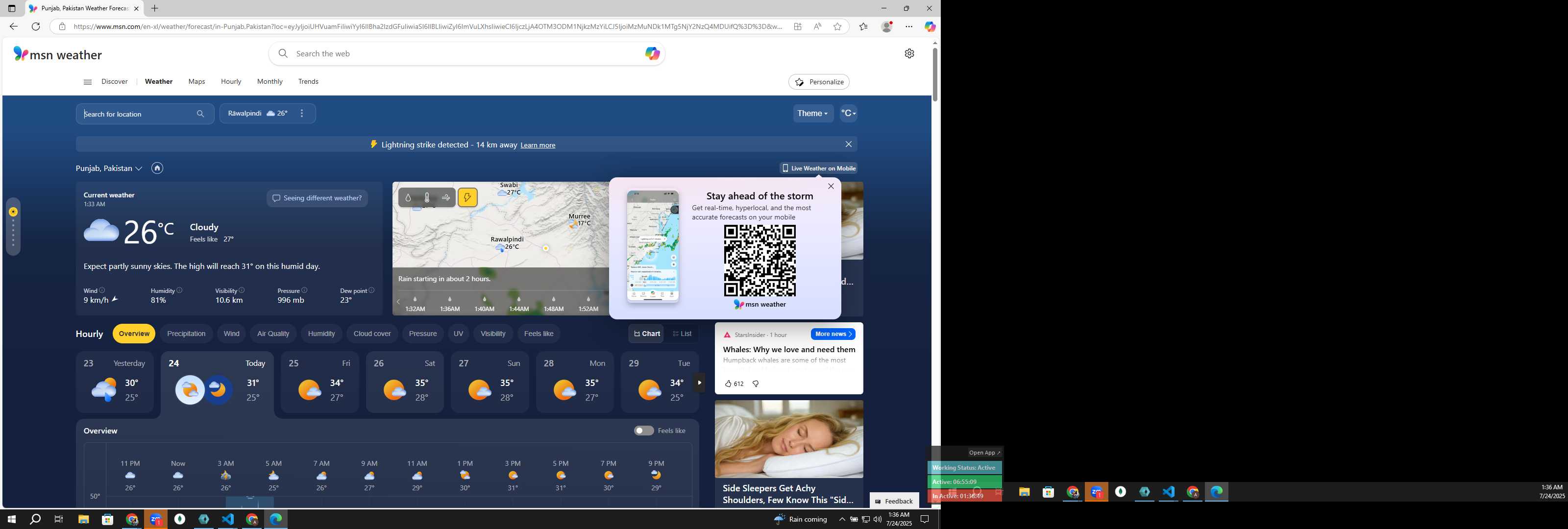Open msn settings gear icon

(x=909, y=53)
